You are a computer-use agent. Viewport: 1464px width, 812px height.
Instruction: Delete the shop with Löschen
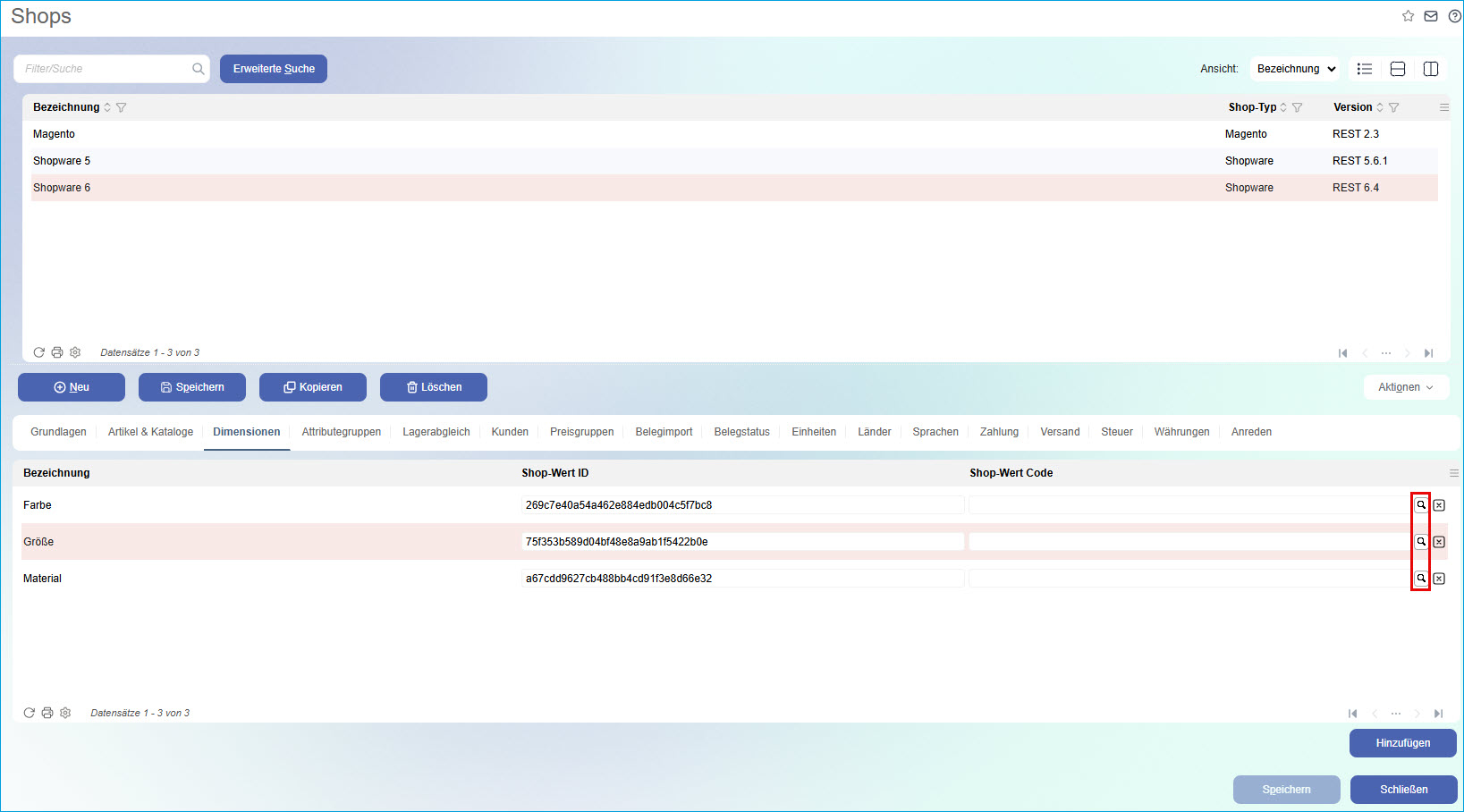coord(434,387)
